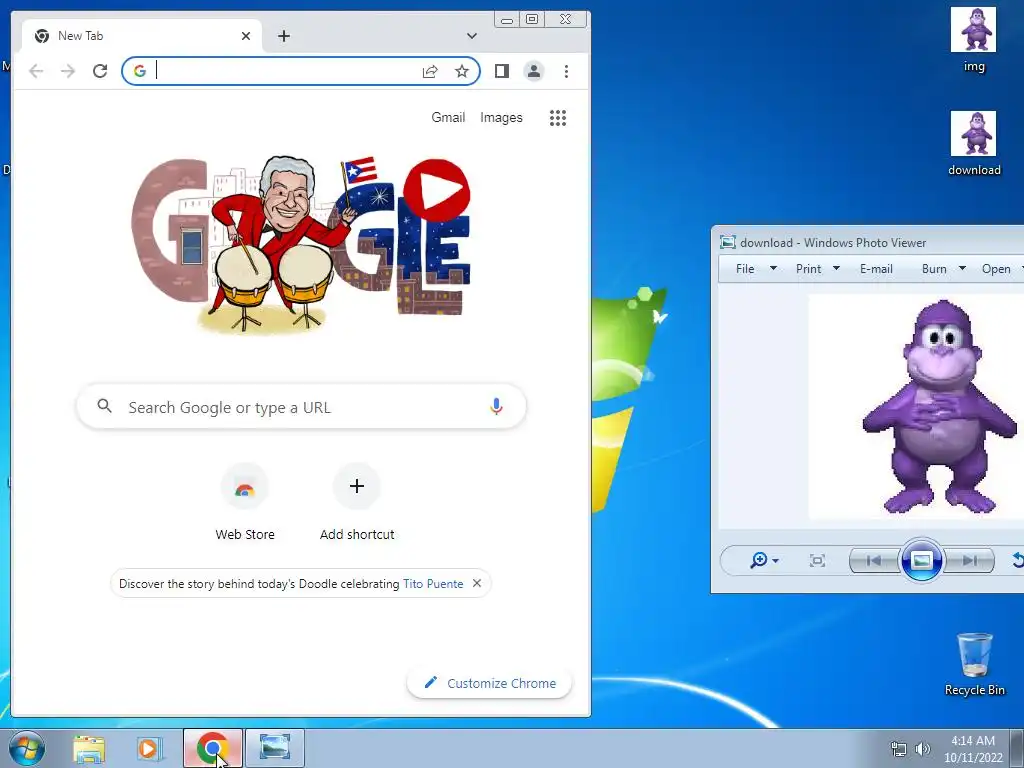Go to previous image in Photo Viewer
This screenshot has width=1024, height=768.
(874, 560)
